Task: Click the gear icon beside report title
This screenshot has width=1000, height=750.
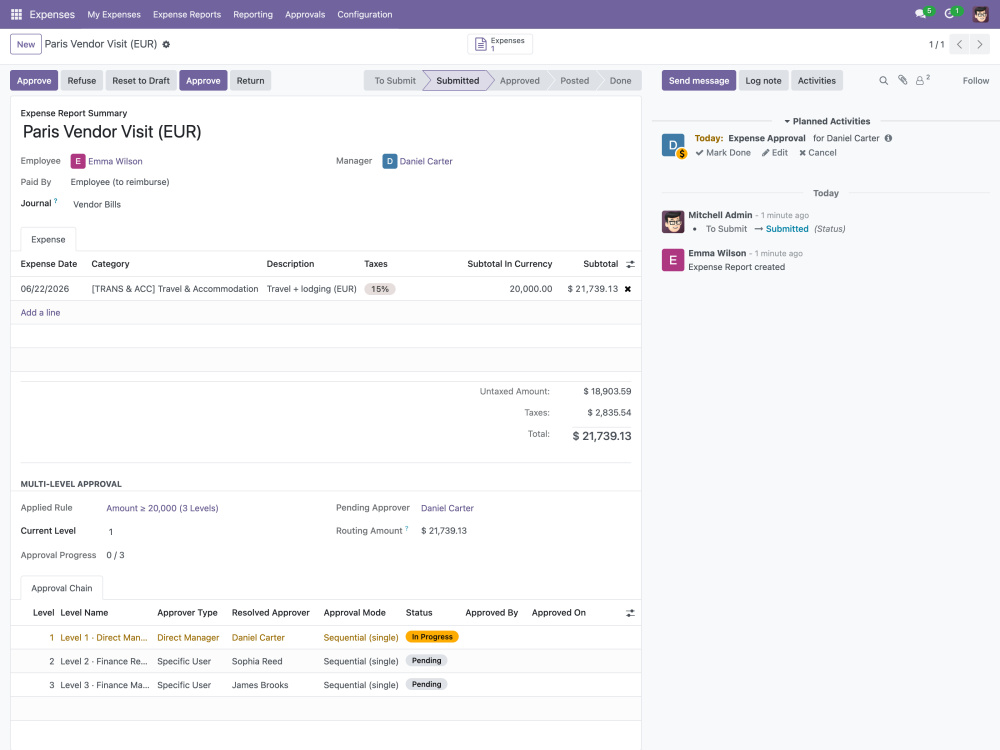Action: point(166,45)
